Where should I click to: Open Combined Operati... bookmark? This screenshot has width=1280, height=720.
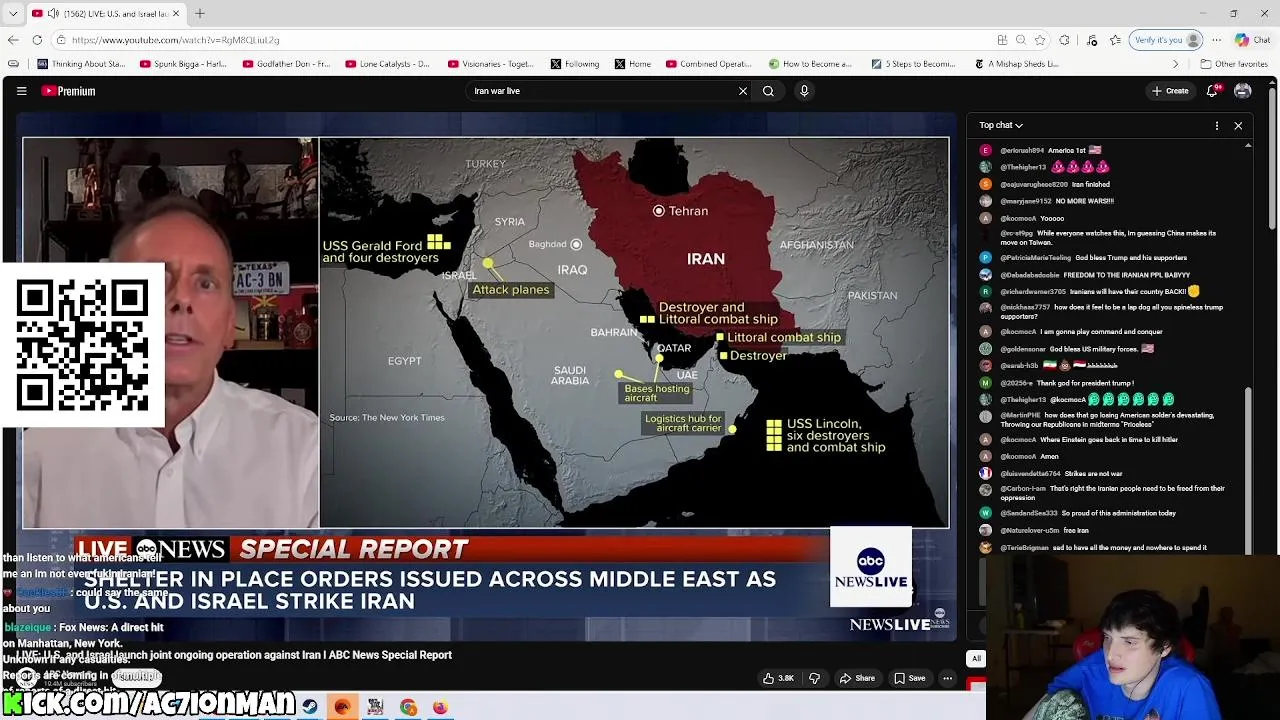pos(709,64)
